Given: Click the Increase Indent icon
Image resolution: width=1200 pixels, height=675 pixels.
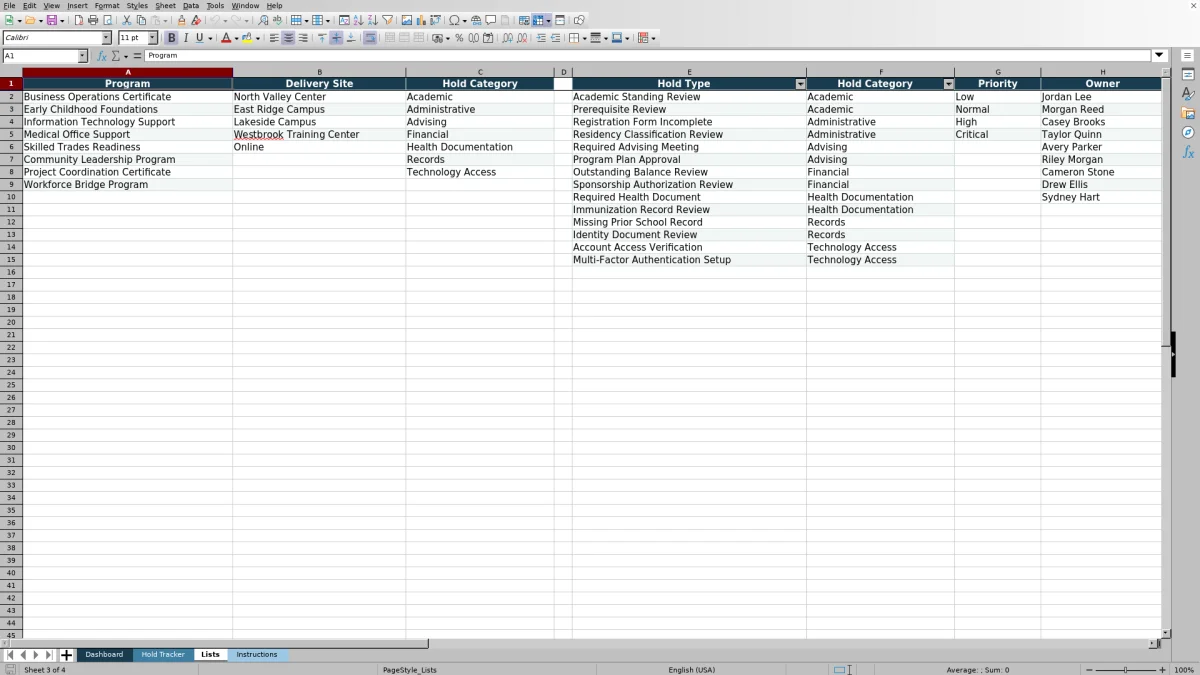Looking at the screenshot, I should [541, 38].
